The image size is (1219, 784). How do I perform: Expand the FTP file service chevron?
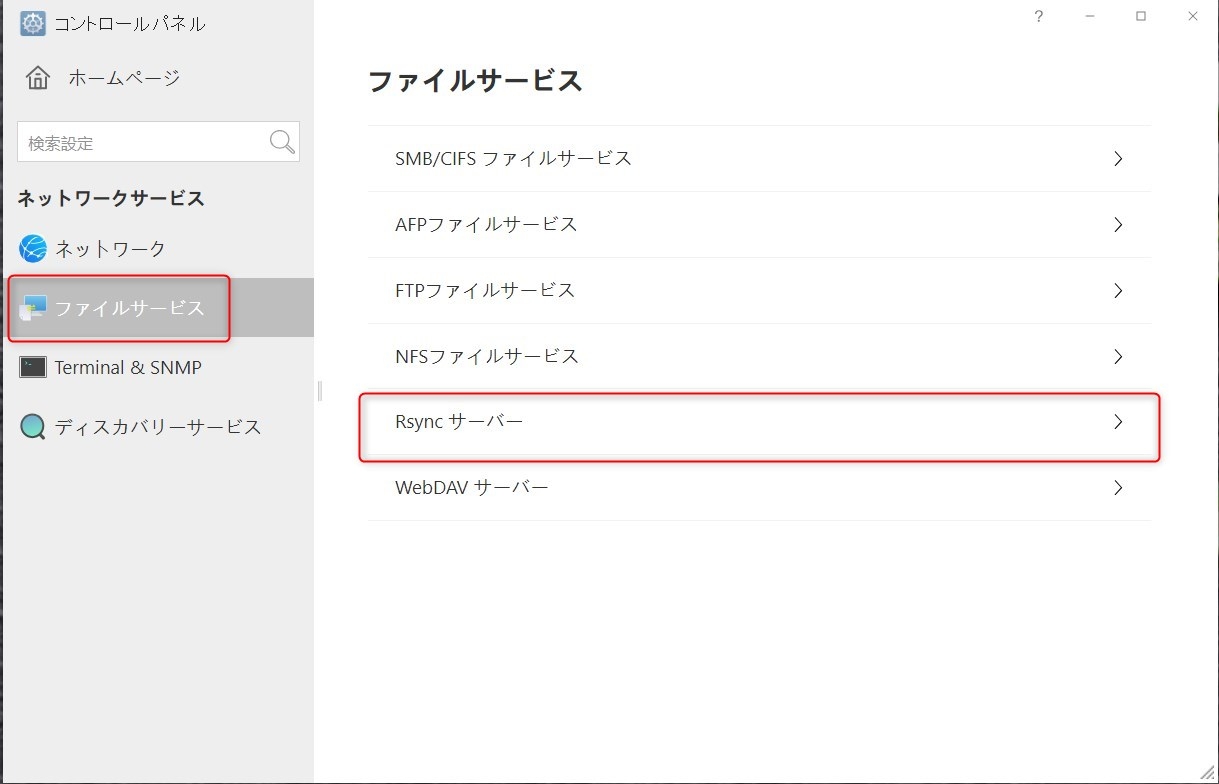[x=1118, y=291]
